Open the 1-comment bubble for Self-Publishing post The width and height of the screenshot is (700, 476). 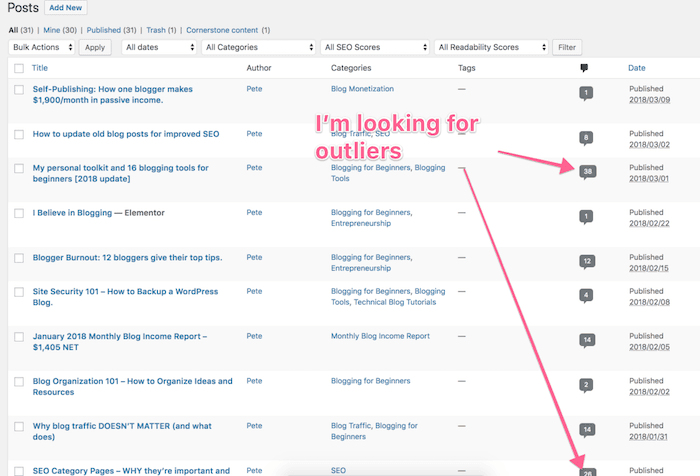(586, 93)
